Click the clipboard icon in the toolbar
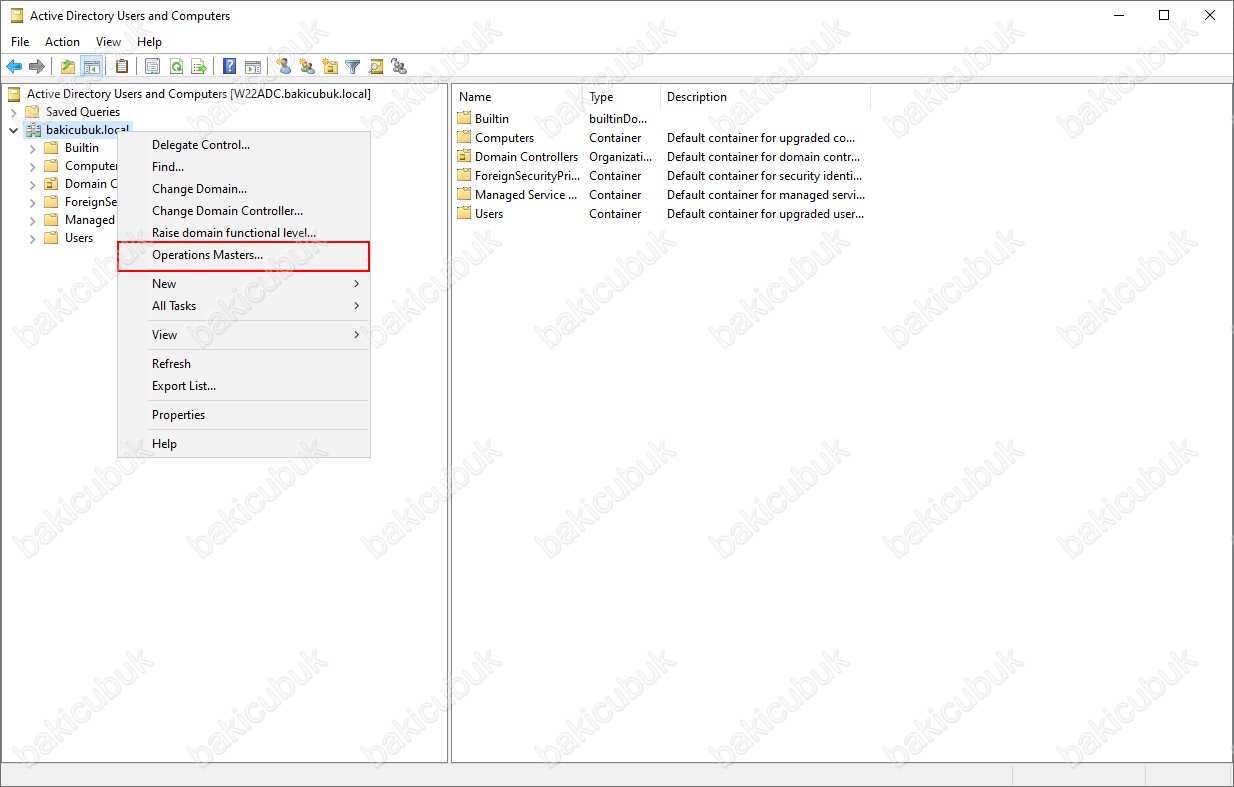The image size is (1234, 787). click(x=122, y=67)
